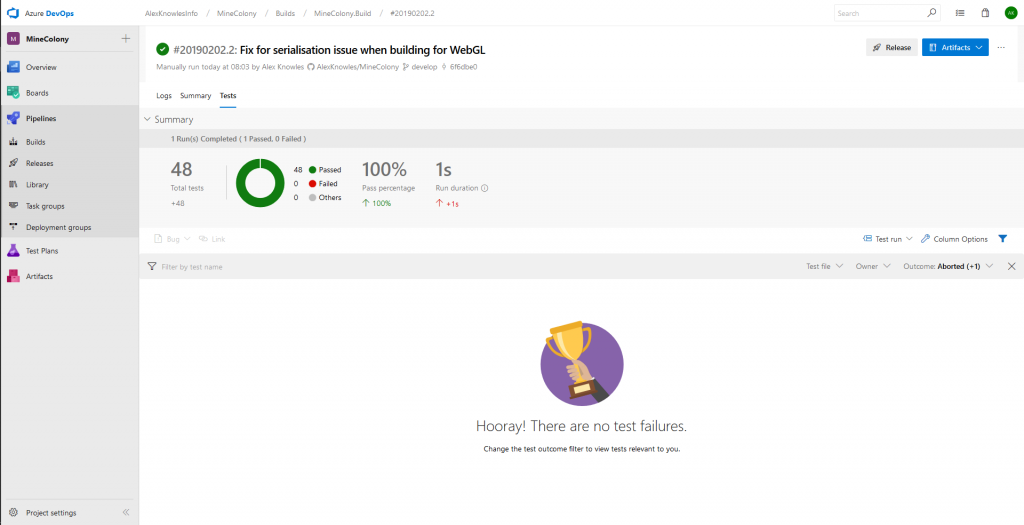This screenshot has height=525, width=1024.
Task: Switch to the Logs tab
Action: tap(164, 96)
